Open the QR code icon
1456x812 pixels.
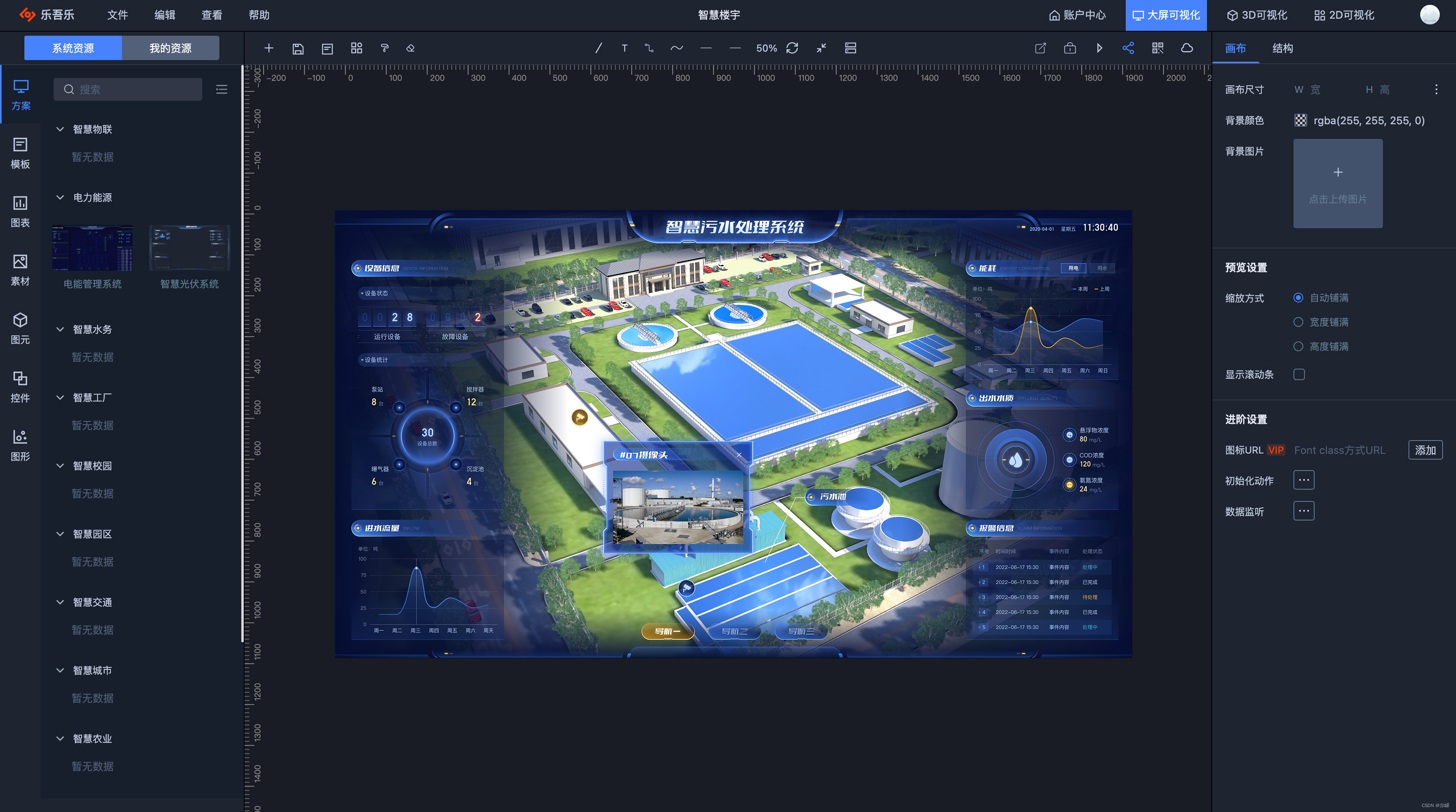pos(1157,49)
